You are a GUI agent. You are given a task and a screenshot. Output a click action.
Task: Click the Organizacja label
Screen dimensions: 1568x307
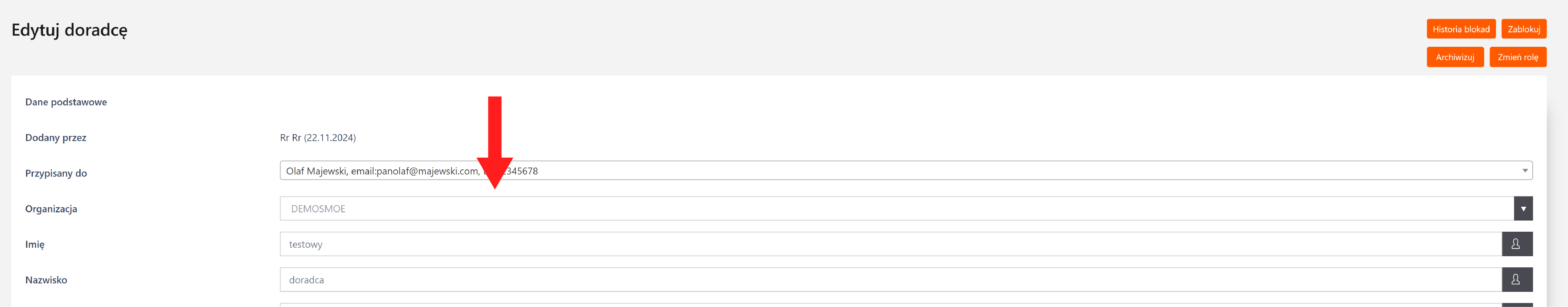coord(51,209)
